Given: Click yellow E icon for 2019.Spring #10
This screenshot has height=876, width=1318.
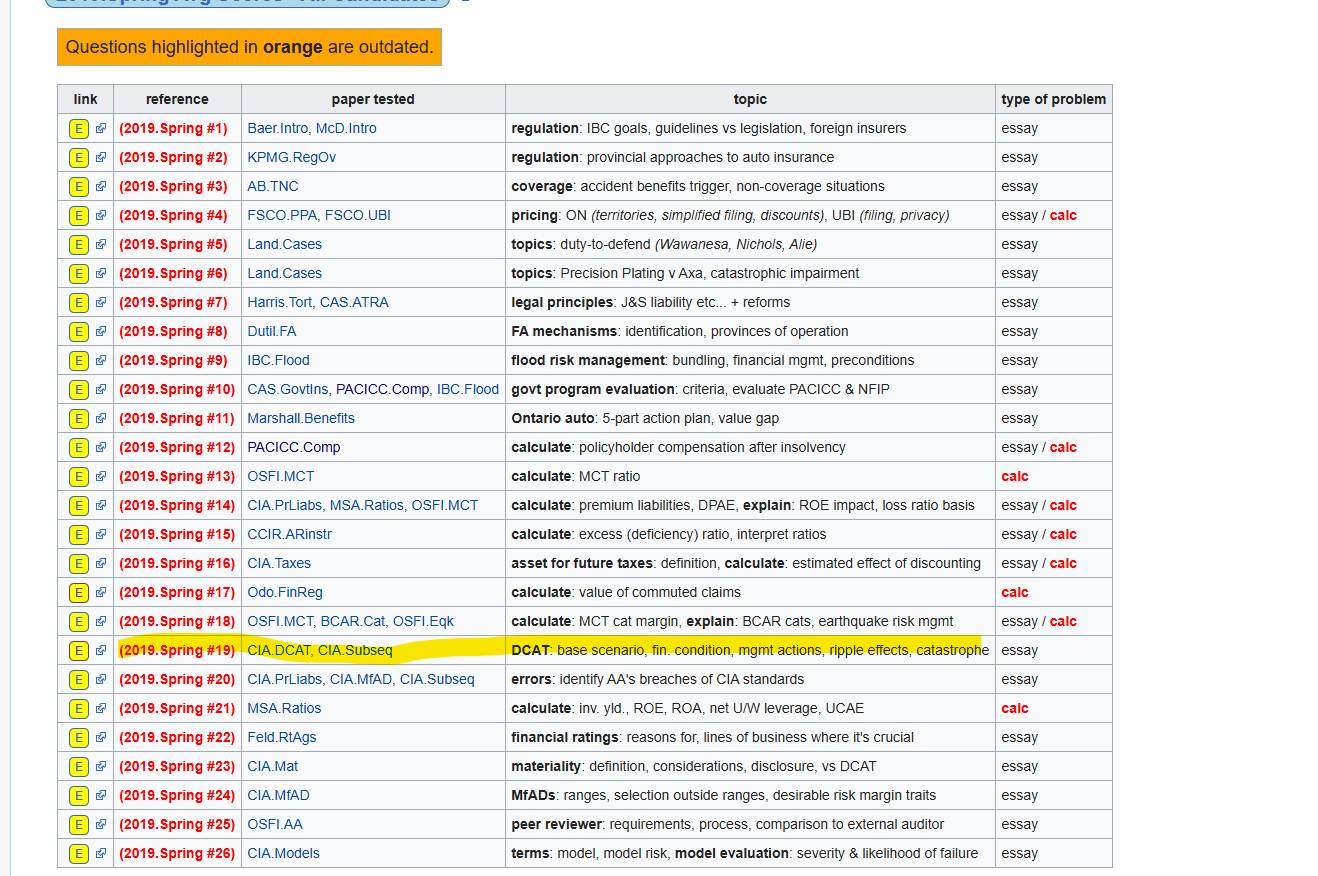Looking at the screenshot, I should click(x=79, y=389).
